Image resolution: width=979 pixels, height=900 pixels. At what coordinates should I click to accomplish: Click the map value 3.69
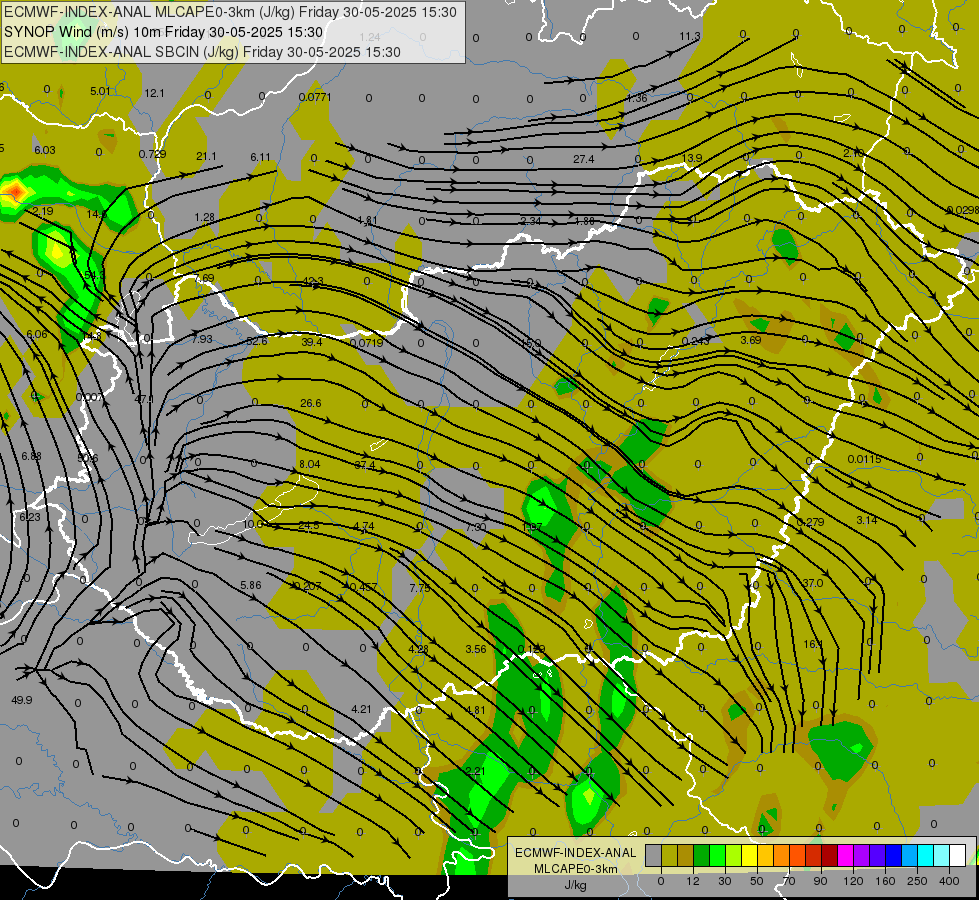[x=750, y=340]
